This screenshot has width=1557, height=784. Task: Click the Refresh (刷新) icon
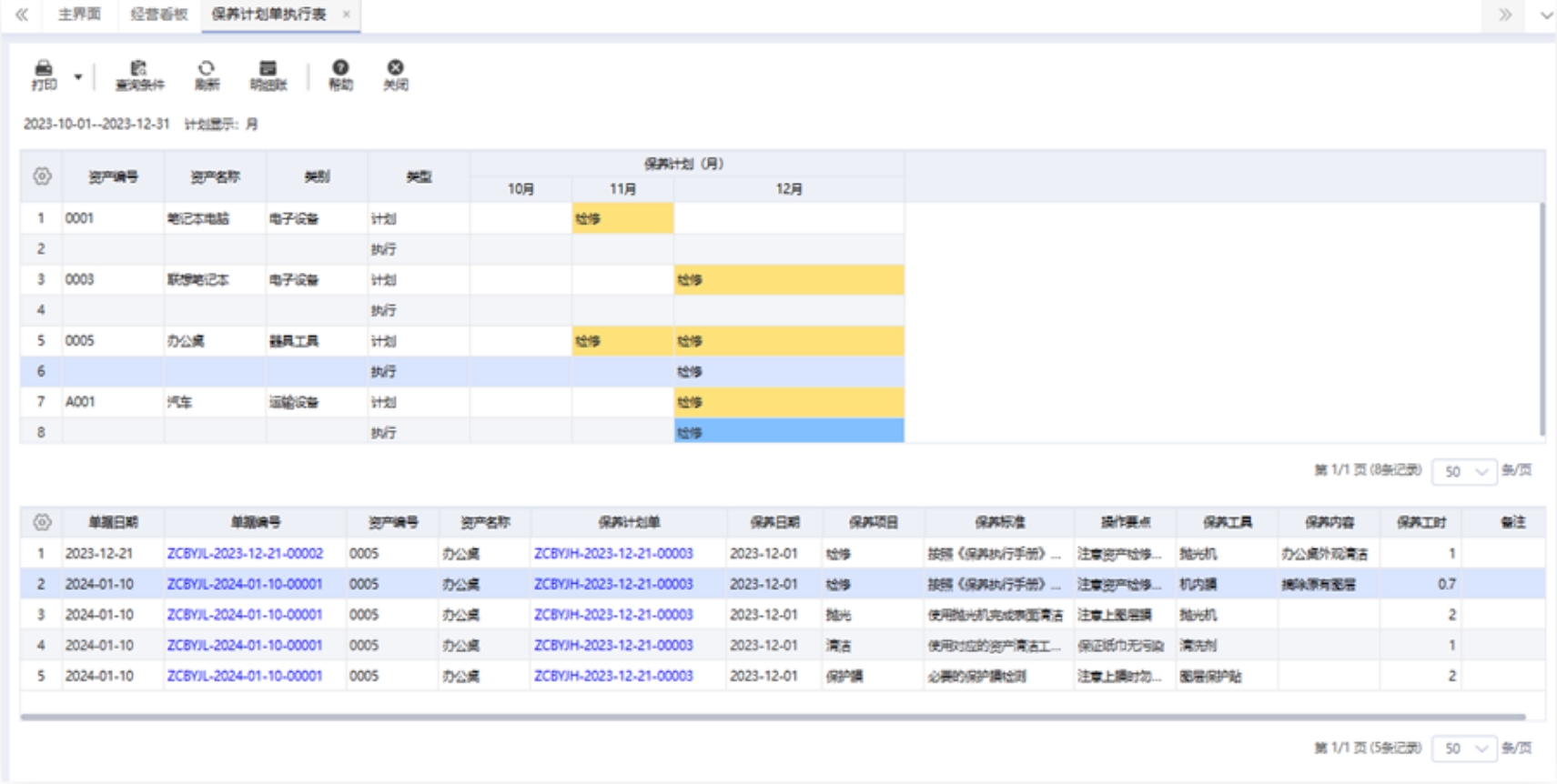207,75
